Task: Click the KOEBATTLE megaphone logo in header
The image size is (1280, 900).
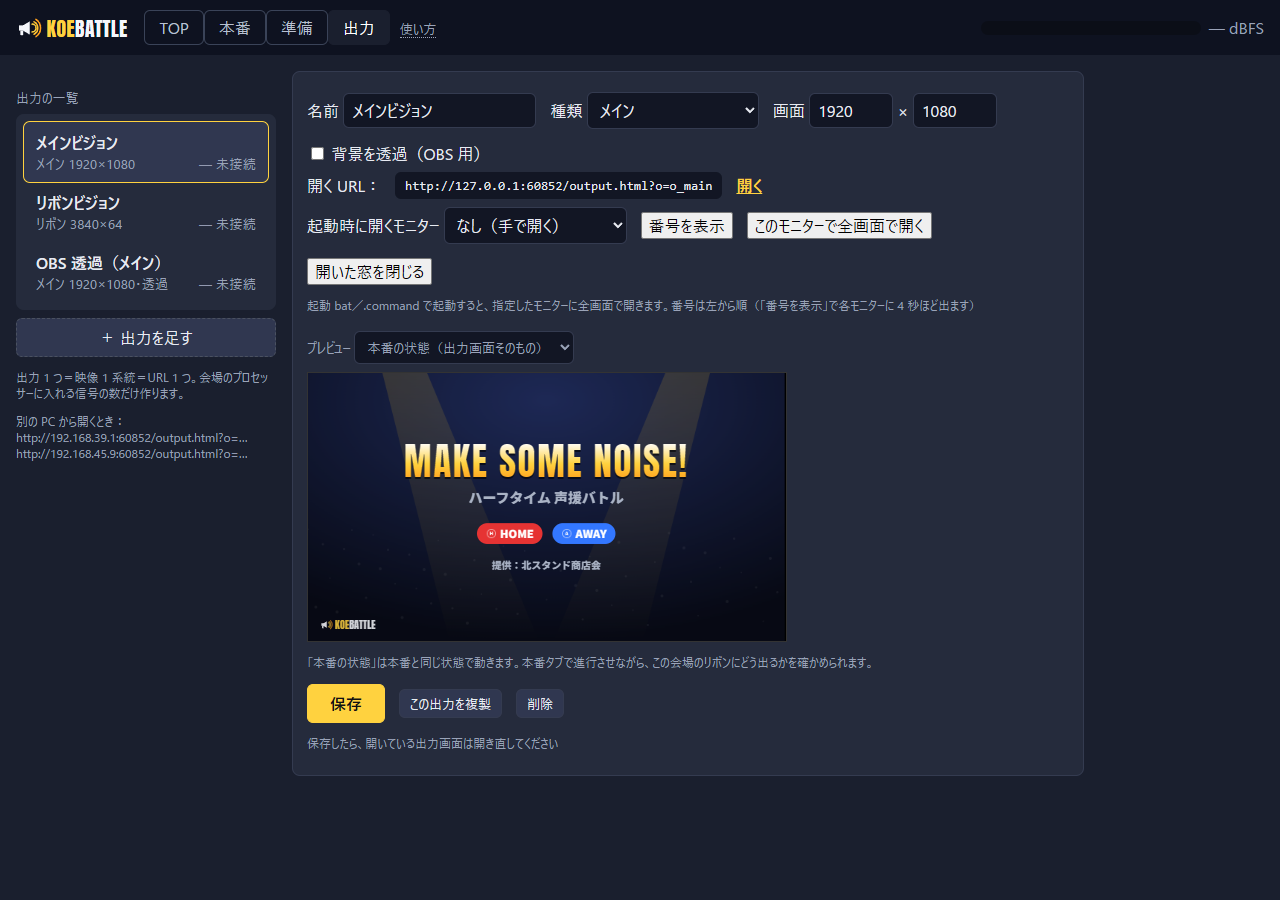Action: (x=73, y=28)
